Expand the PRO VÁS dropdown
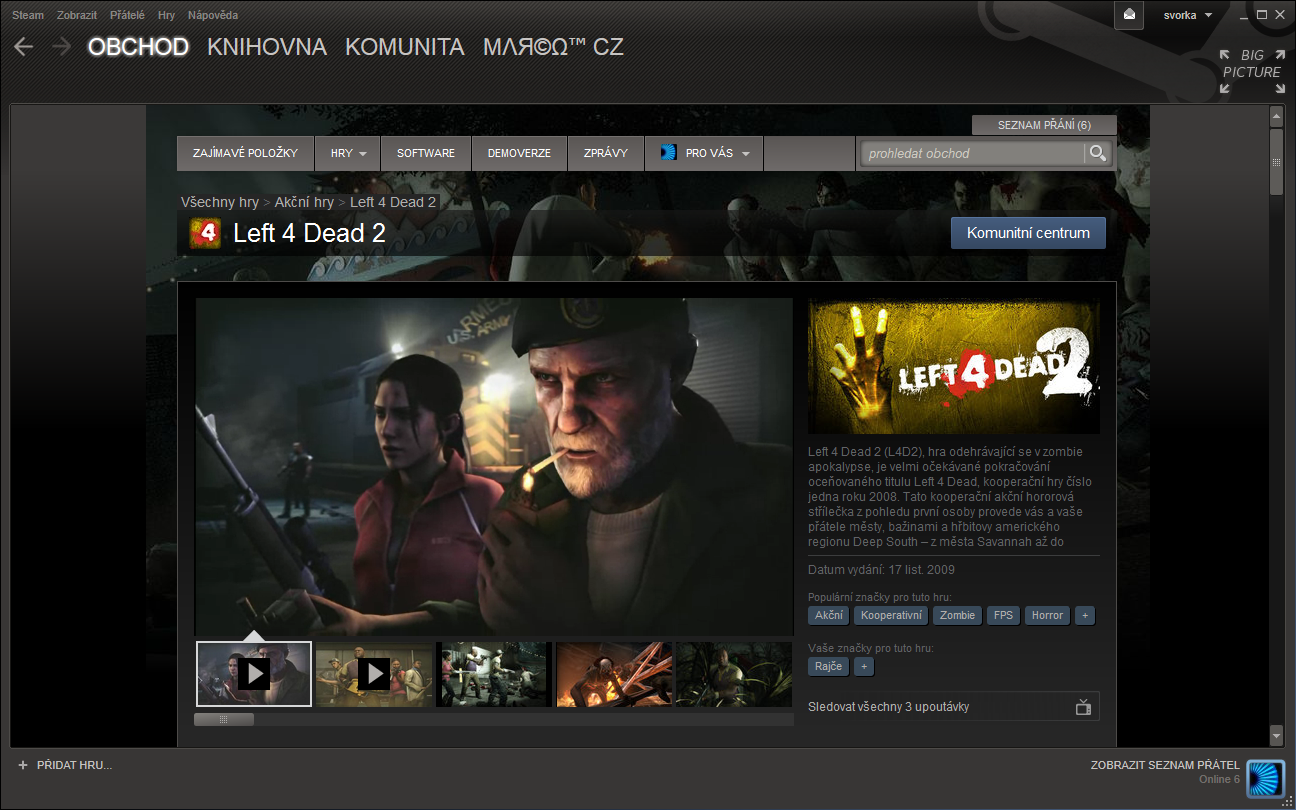Viewport: 1296px width, 810px height. pos(704,153)
